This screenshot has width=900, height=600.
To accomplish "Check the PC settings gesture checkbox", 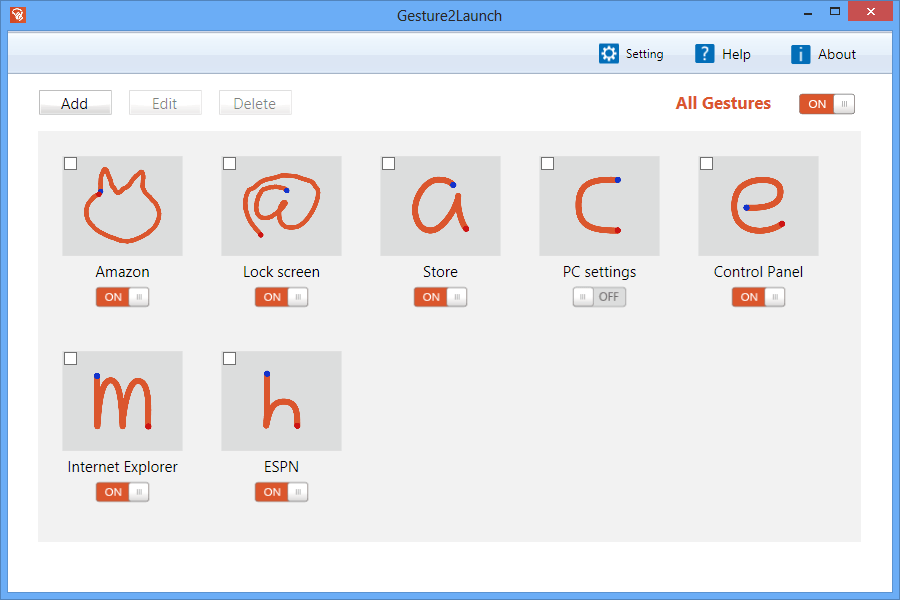I will (548, 164).
